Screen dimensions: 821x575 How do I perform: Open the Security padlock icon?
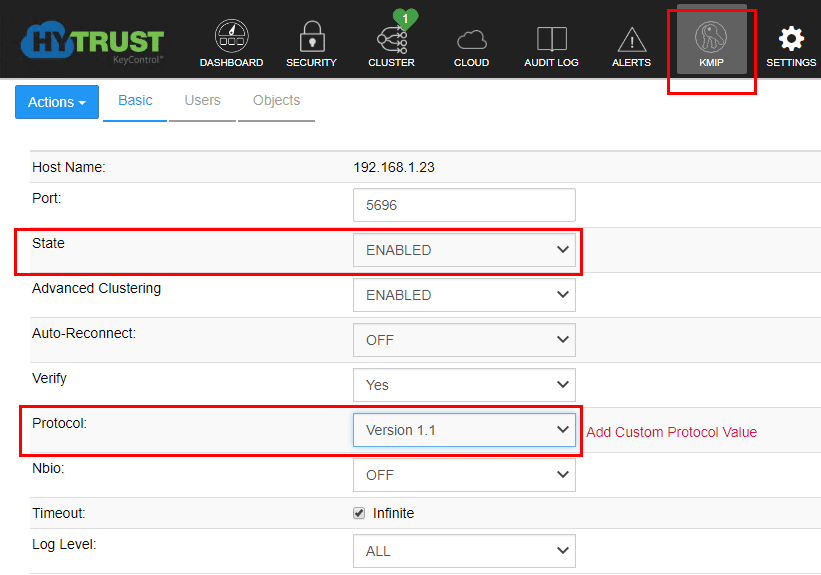point(312,37)
